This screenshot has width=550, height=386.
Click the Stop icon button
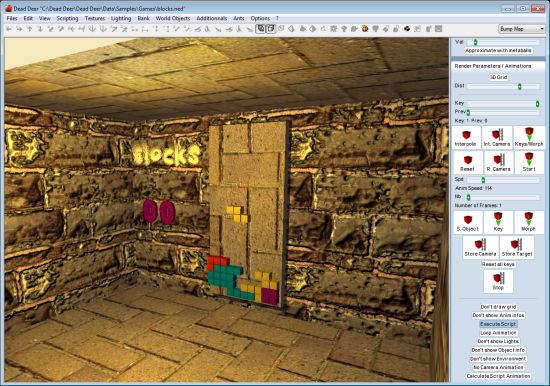pos(498,281)
